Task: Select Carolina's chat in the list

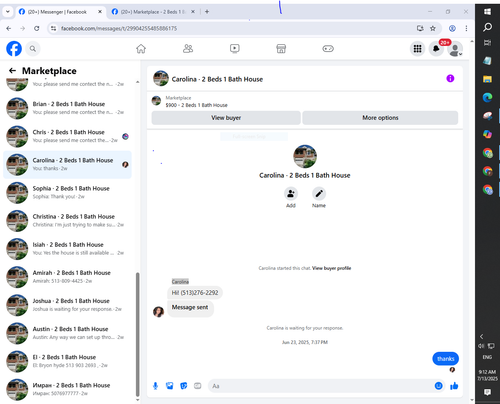Action: click(67, 164)
